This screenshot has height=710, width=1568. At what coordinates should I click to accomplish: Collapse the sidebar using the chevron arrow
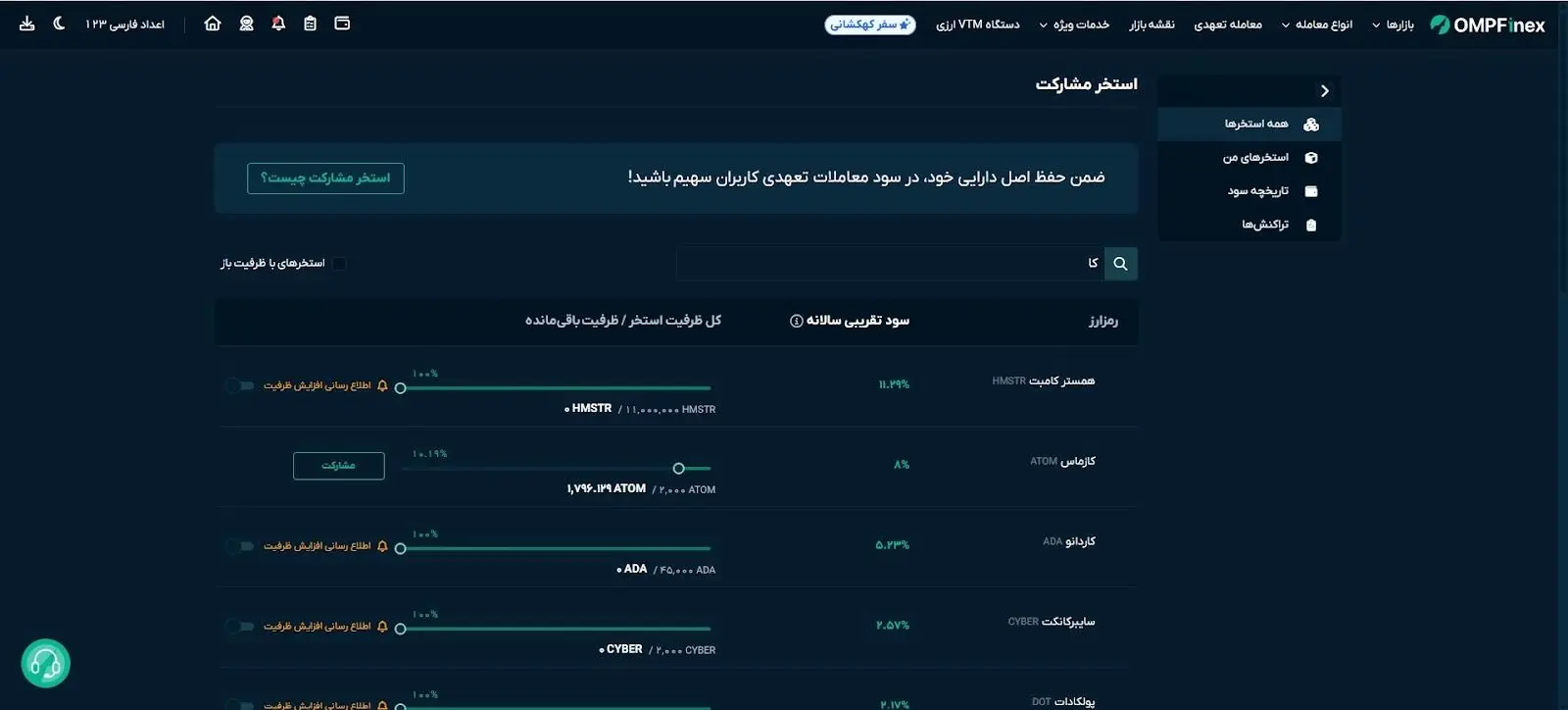(x=1324, y=91)
